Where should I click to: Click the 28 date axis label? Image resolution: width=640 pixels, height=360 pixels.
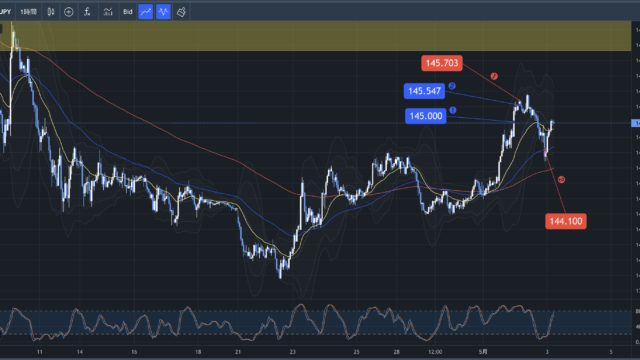pyautogui.click(x=396, y=352)
